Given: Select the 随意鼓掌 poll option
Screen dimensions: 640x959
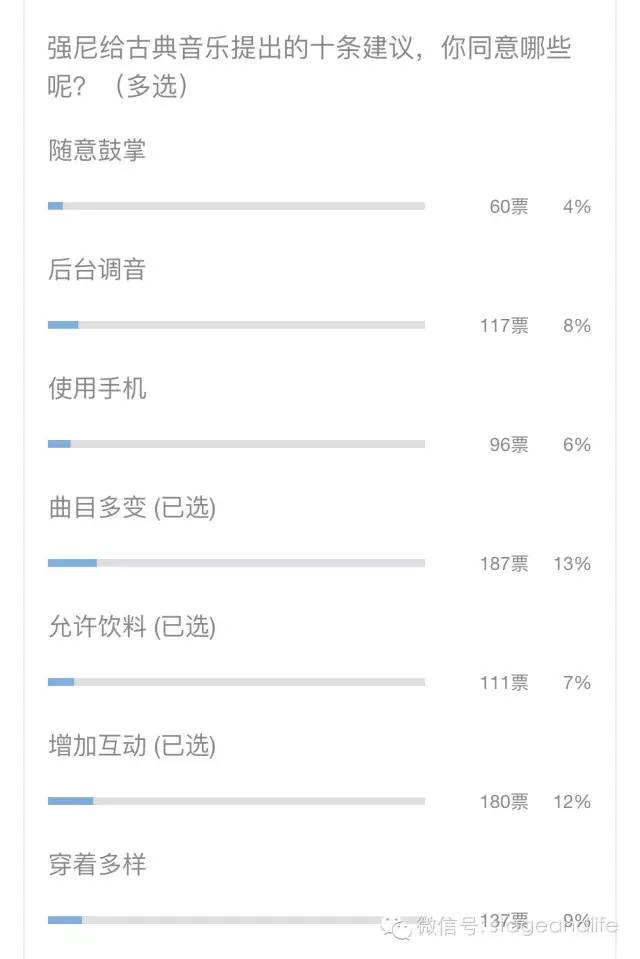Looking at the screenshot, I should point(97,151).
